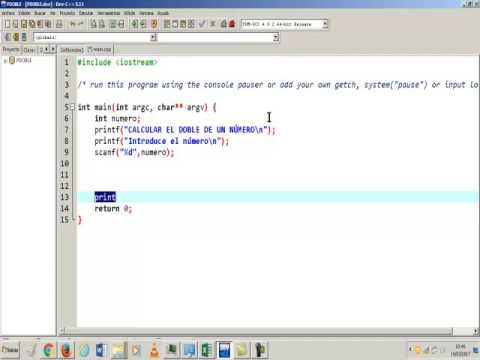Collapse the code fold at line 5
This screenshot has width=480, height=360.
point(72,107)
